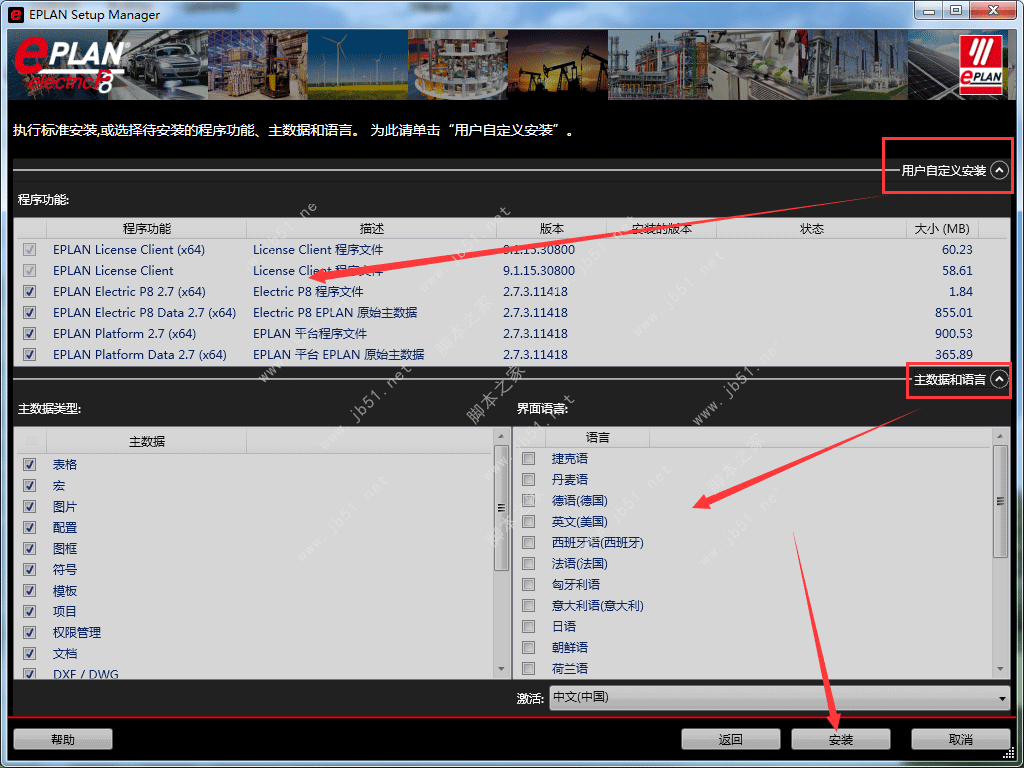Sort by the 状态 column header
Screen dimensions: 1024x768
[812, 229]
